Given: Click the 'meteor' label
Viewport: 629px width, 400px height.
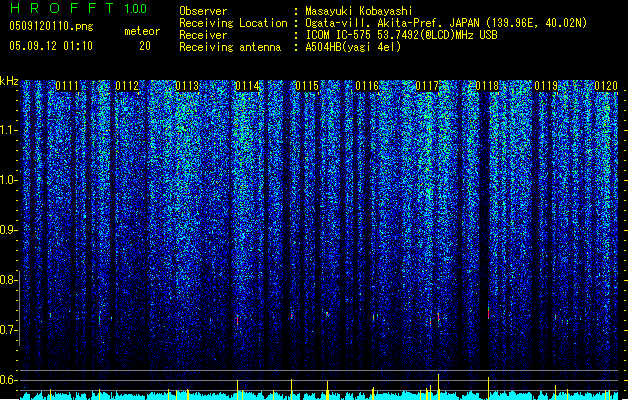Looking at the screenshot, I should pos(142,31).
